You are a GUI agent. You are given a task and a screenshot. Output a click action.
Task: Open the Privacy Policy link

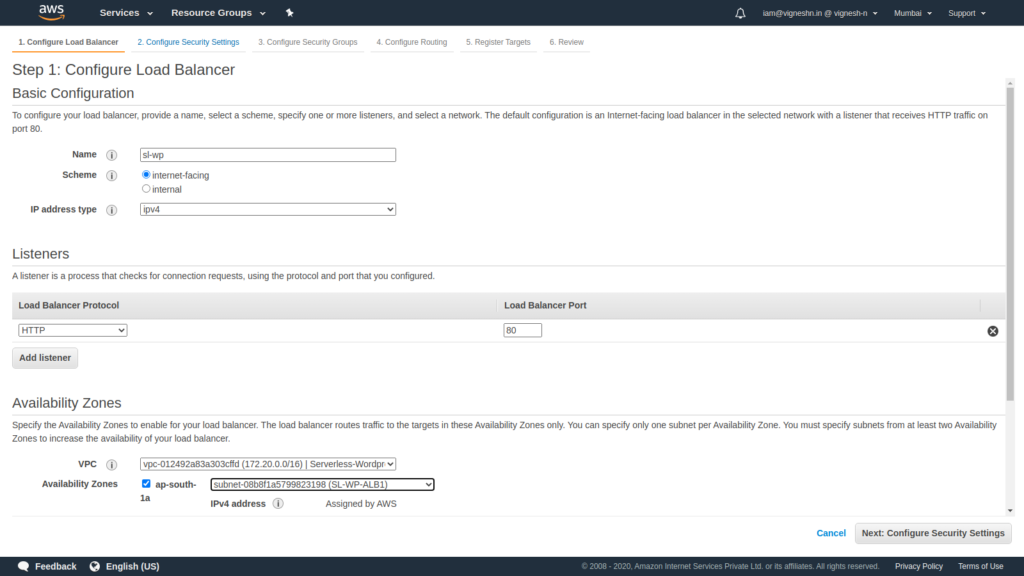click(919, 566)
